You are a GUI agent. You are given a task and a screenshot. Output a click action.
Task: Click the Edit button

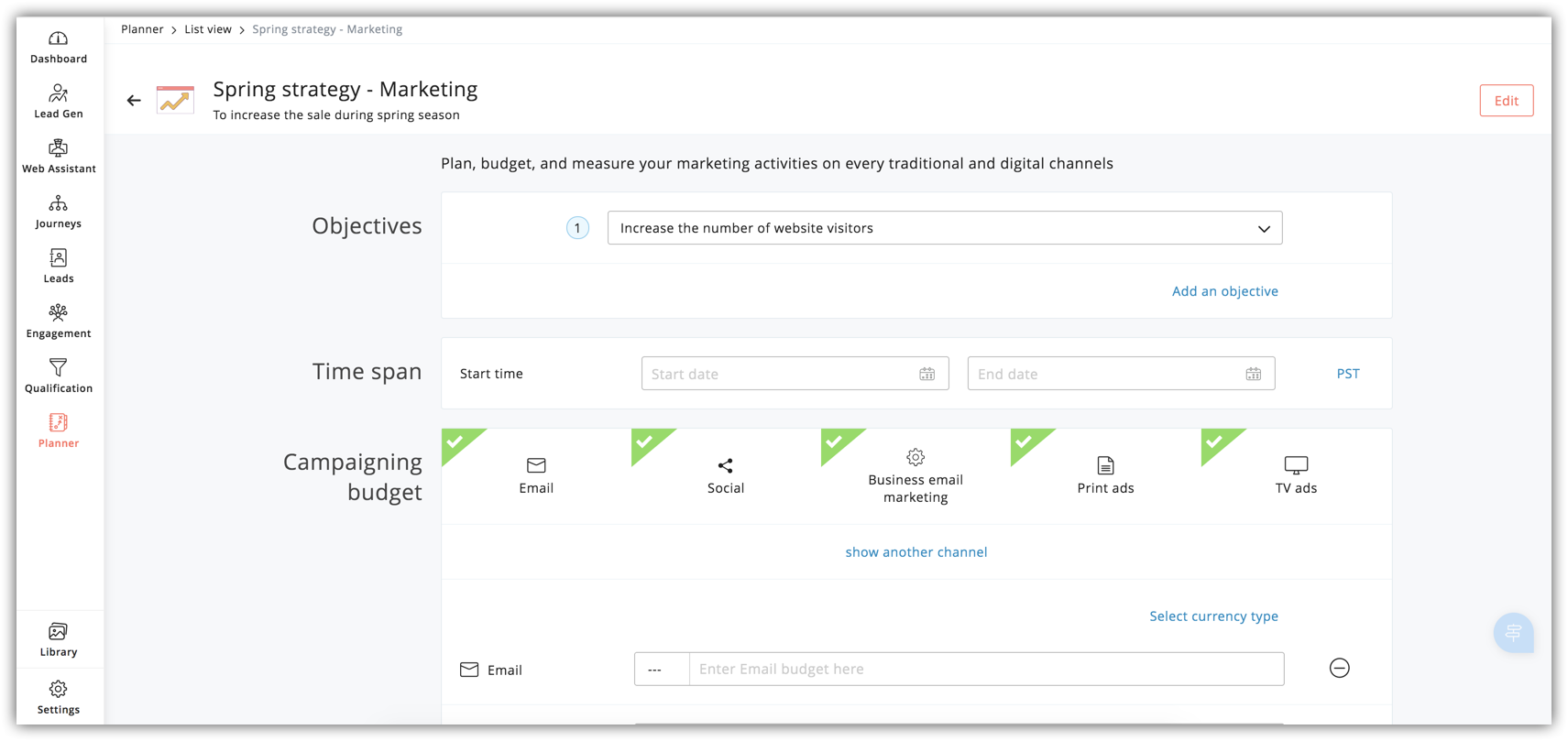point(1506,101)
